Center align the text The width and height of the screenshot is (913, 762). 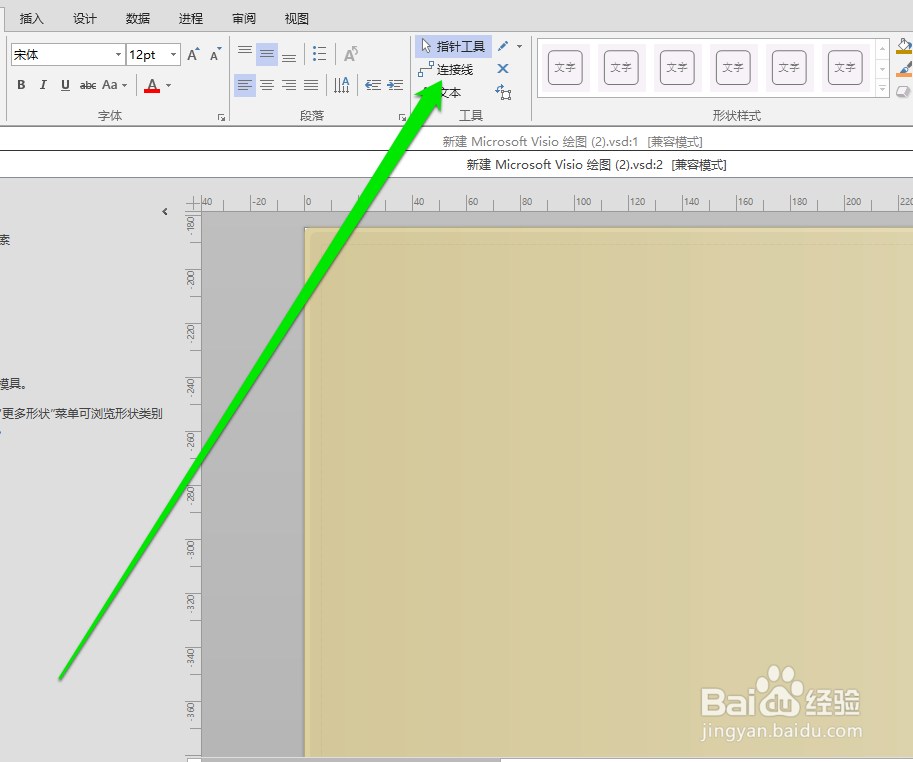(x=267, y=86)
